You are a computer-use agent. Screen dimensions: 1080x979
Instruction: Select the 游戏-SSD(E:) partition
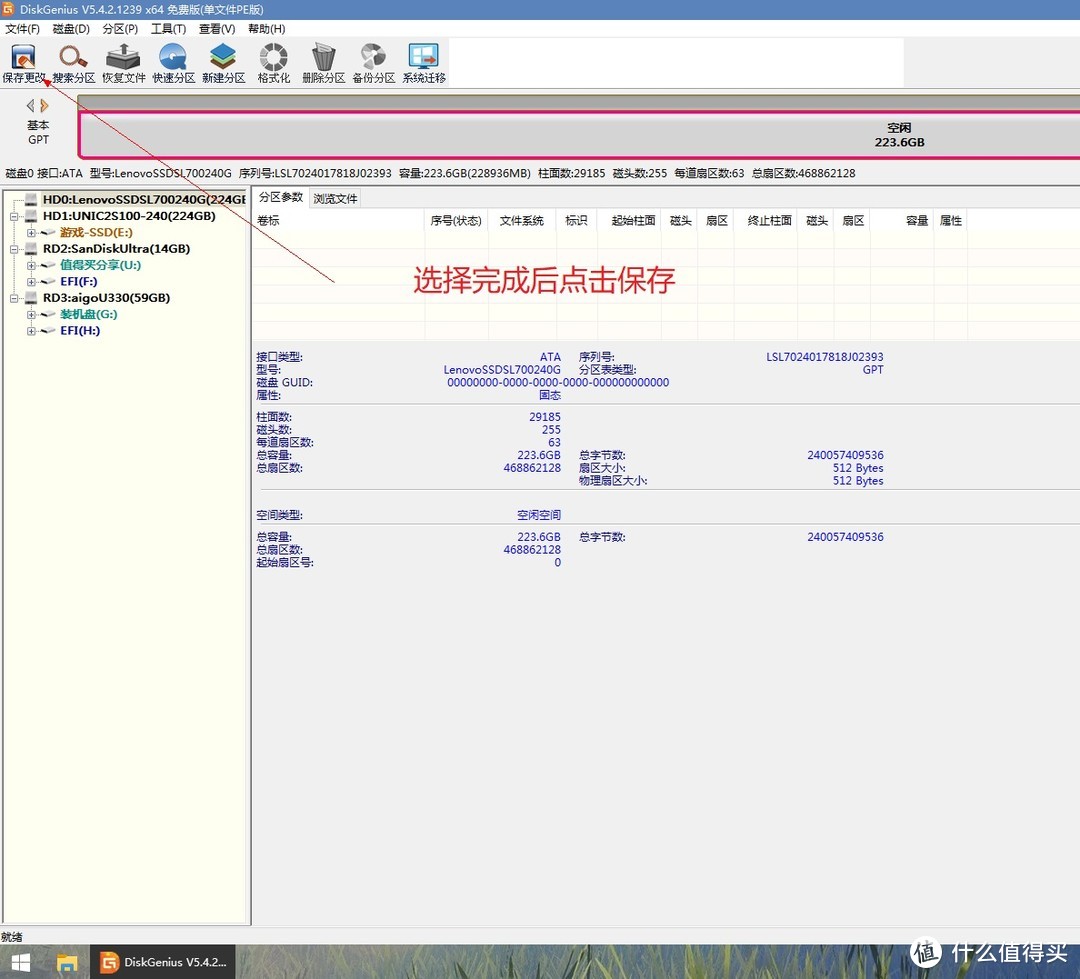click(x=96, y=232)
